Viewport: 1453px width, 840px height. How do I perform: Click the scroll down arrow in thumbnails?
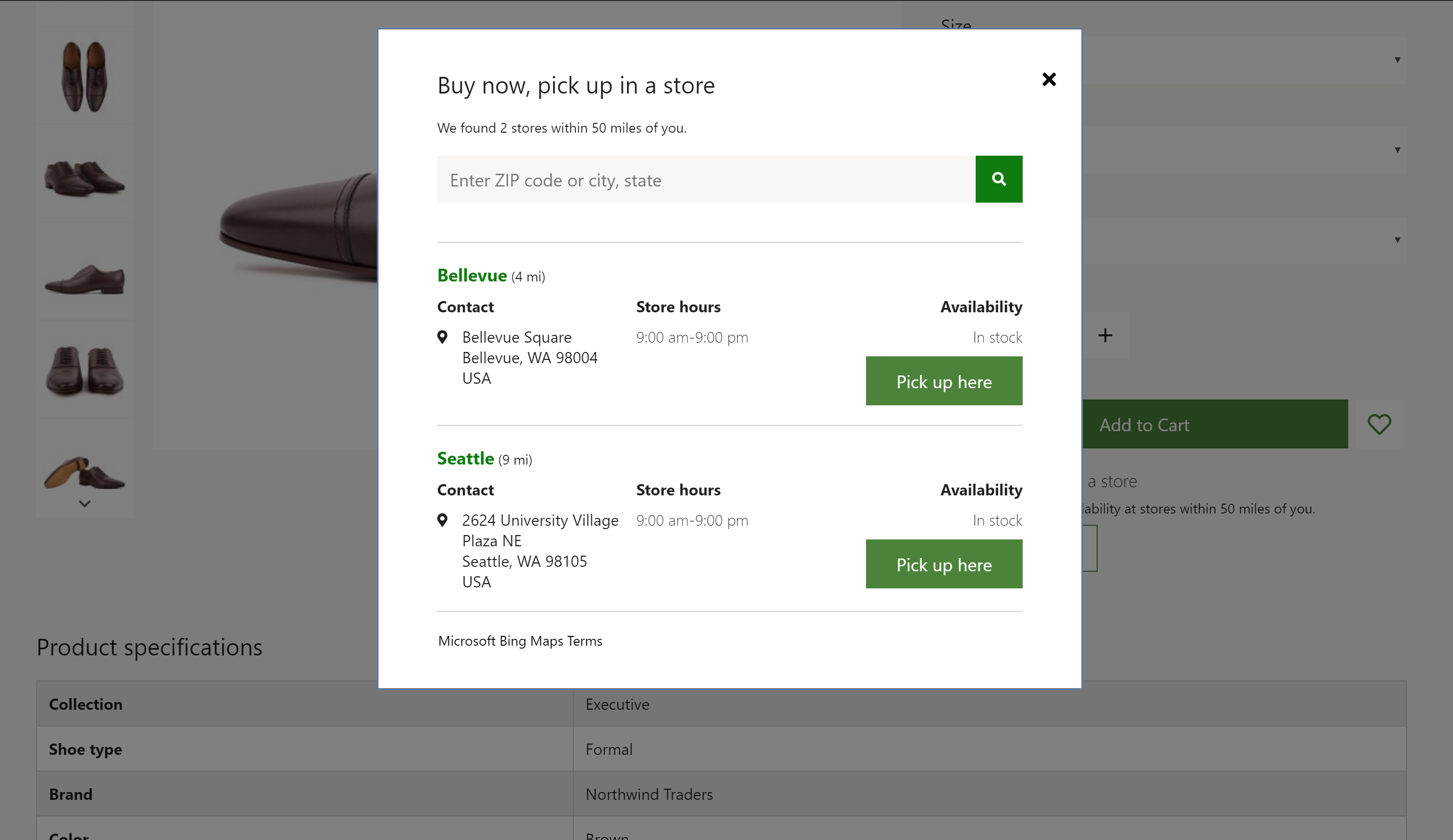(85, 504)
